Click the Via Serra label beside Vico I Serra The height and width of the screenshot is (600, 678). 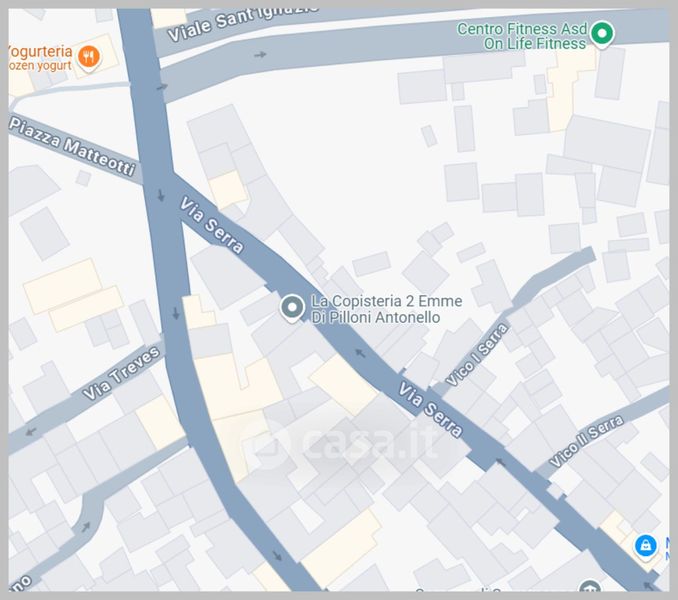pyautogui.click(x=430, y=409)
